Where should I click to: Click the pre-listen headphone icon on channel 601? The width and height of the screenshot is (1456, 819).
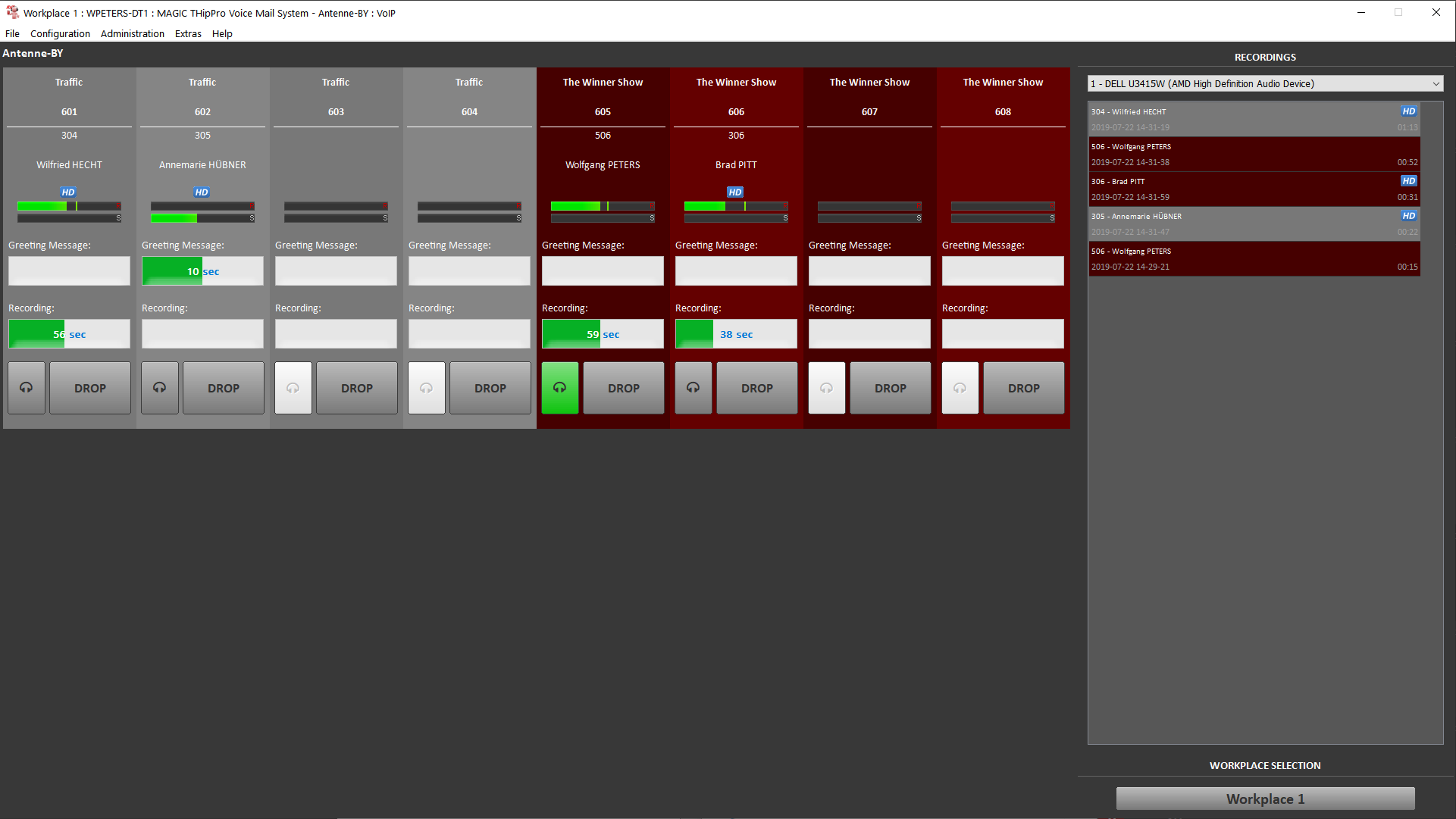[x=27, y=388]
